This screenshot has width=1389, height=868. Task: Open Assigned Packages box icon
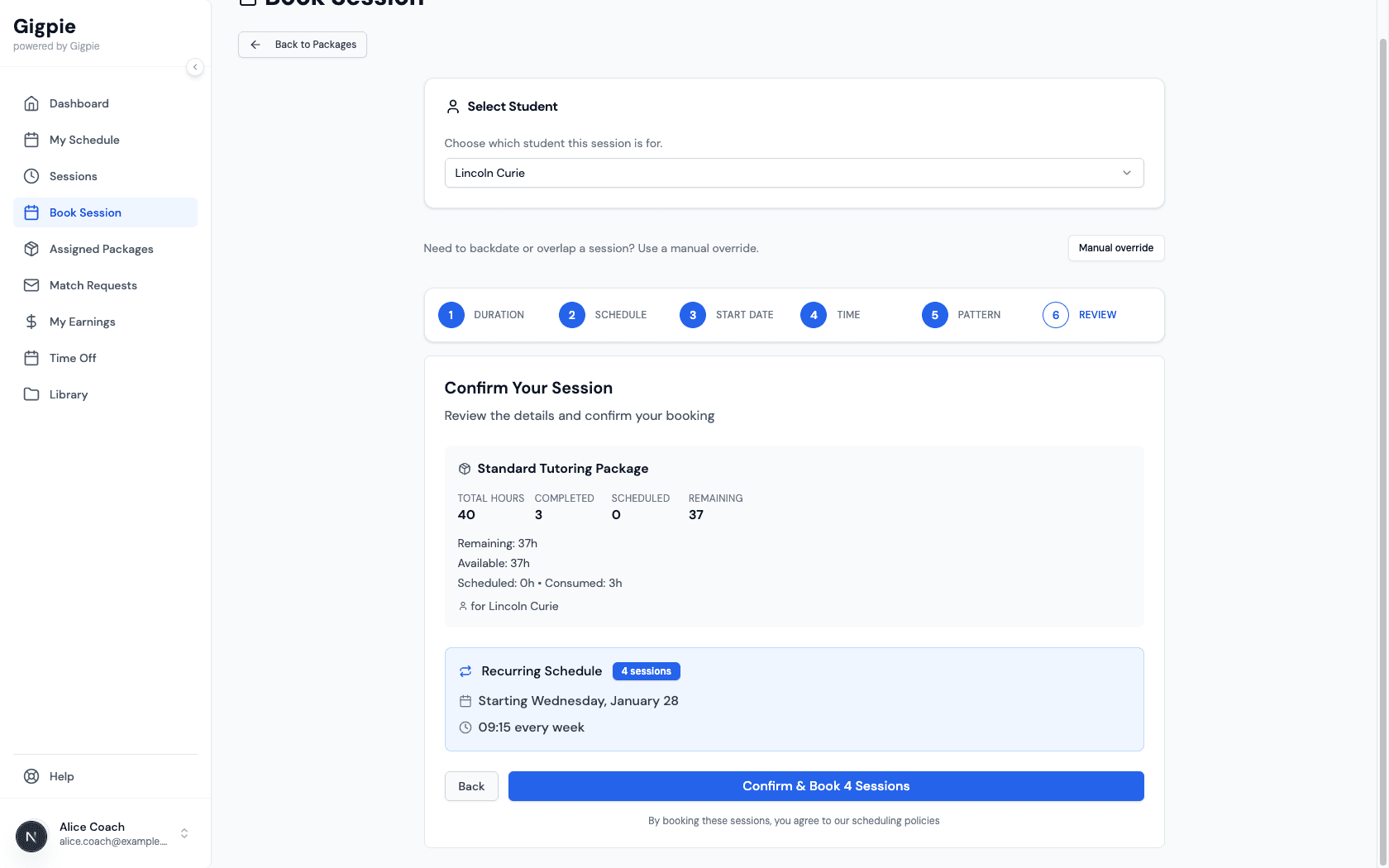31,249
